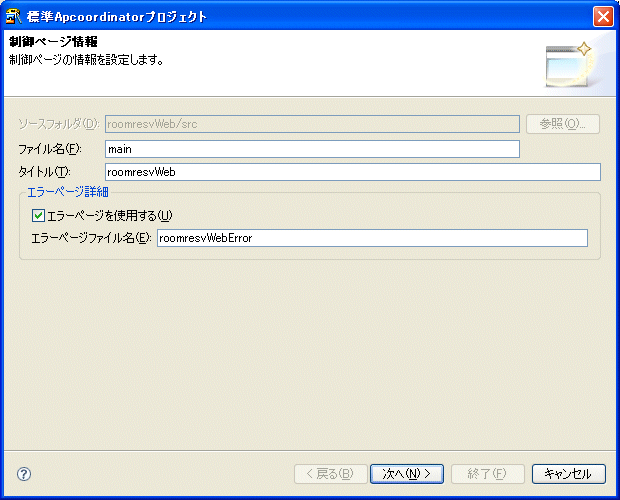Click the エラーページファイル名(E): label
Viewport: 620px width, 500px height.
point(91,238)
